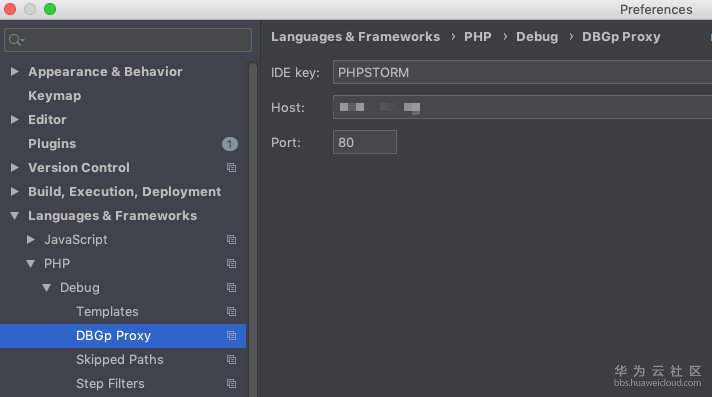
Task: Click the project-level icon beside Debug
Action: click(x=232, y=288)
